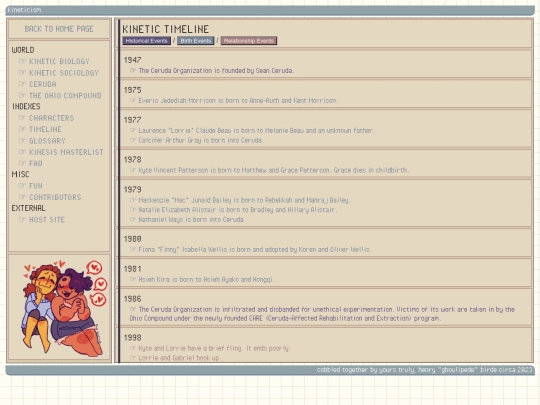
Task: Click hand bullet before Mackenzie Mac Bailey entry
Action: 133,200
